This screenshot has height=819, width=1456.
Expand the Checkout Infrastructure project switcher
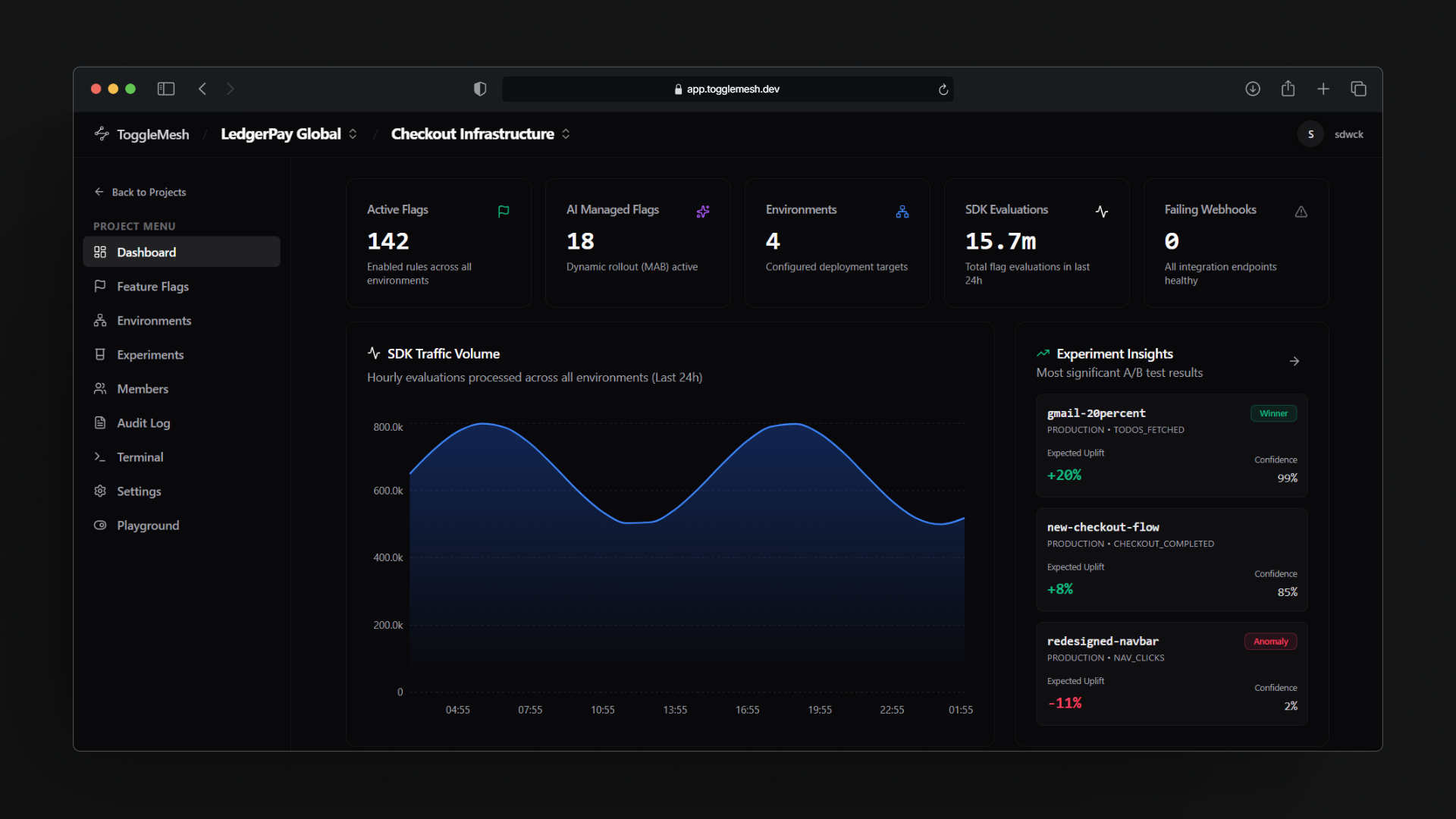481,134
